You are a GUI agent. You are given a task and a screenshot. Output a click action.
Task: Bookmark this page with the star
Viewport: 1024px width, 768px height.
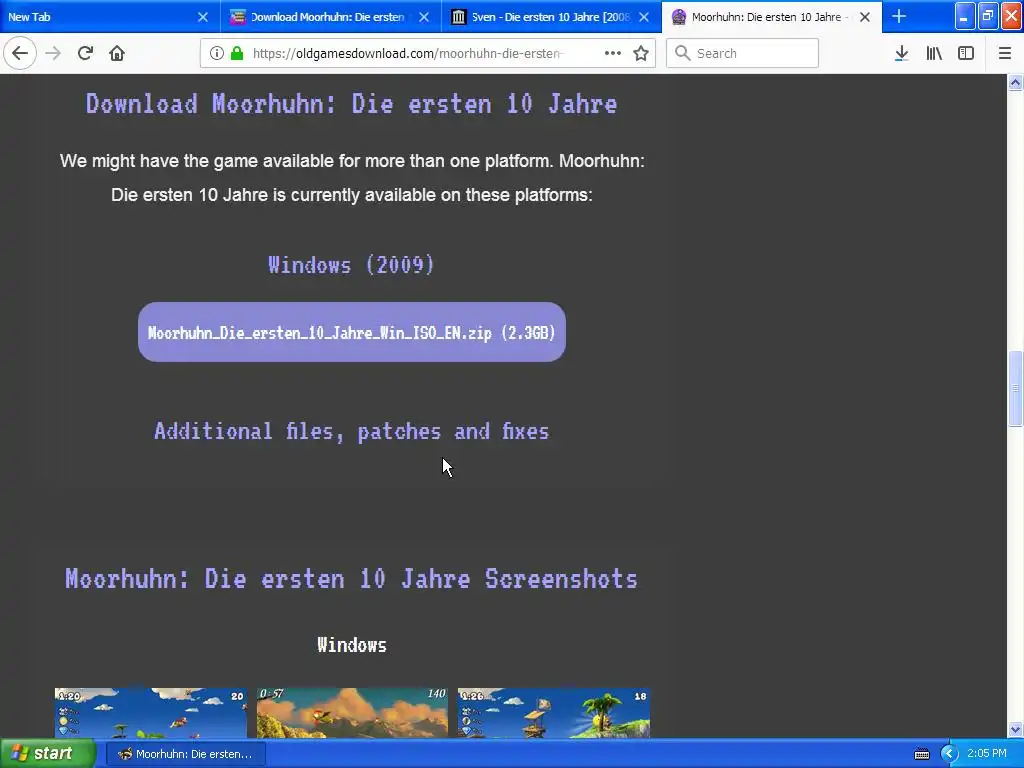click(x=641, y=53)
